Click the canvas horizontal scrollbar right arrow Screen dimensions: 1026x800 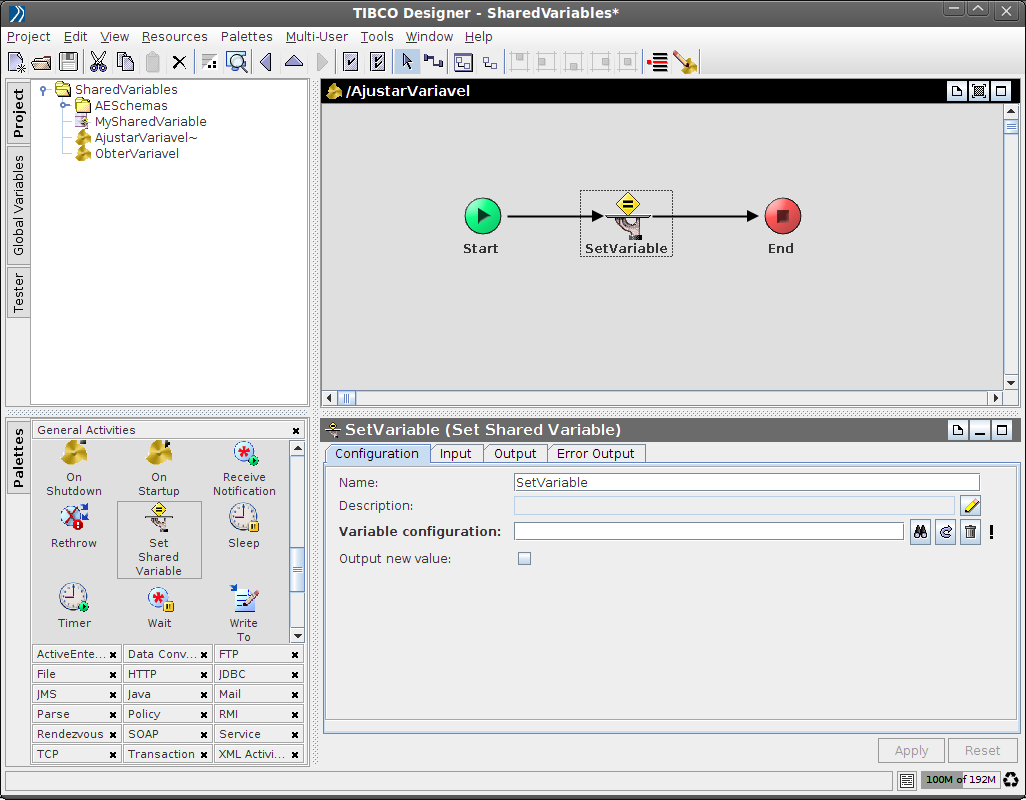click(x=995, y=398)
